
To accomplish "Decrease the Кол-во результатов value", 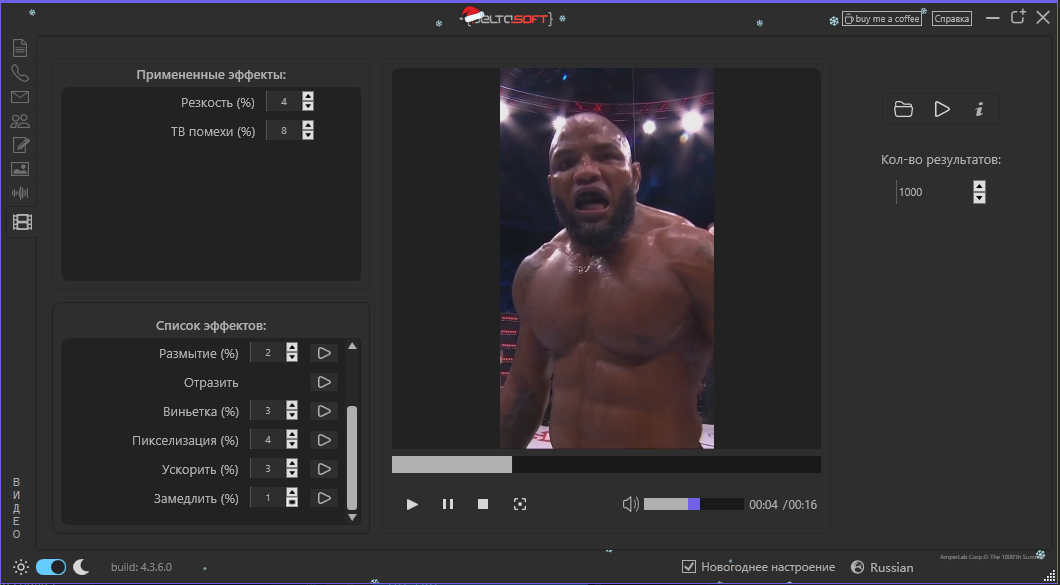I will [979, 198].
